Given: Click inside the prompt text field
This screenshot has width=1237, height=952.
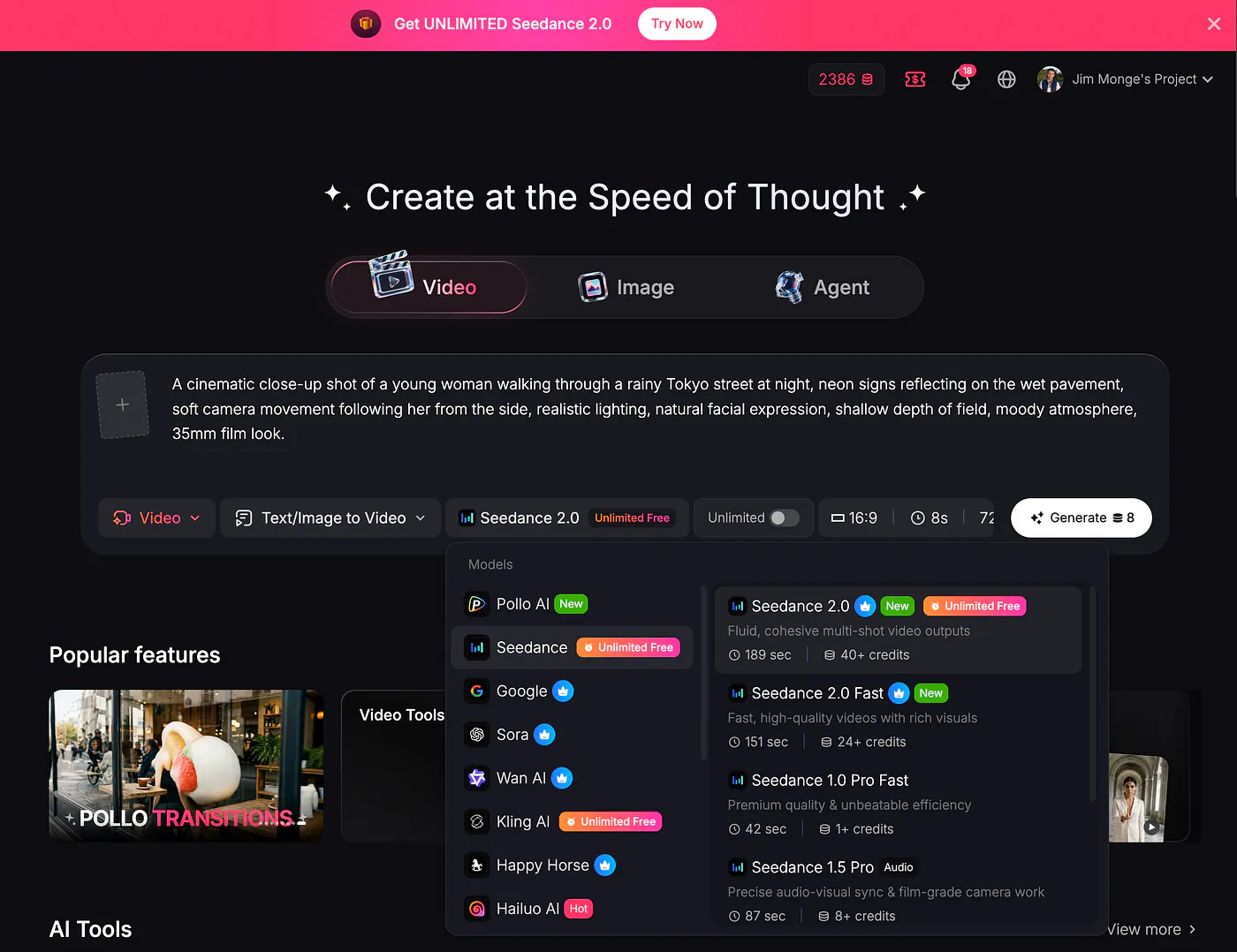Looking at the screenshot, I should 655,409.
